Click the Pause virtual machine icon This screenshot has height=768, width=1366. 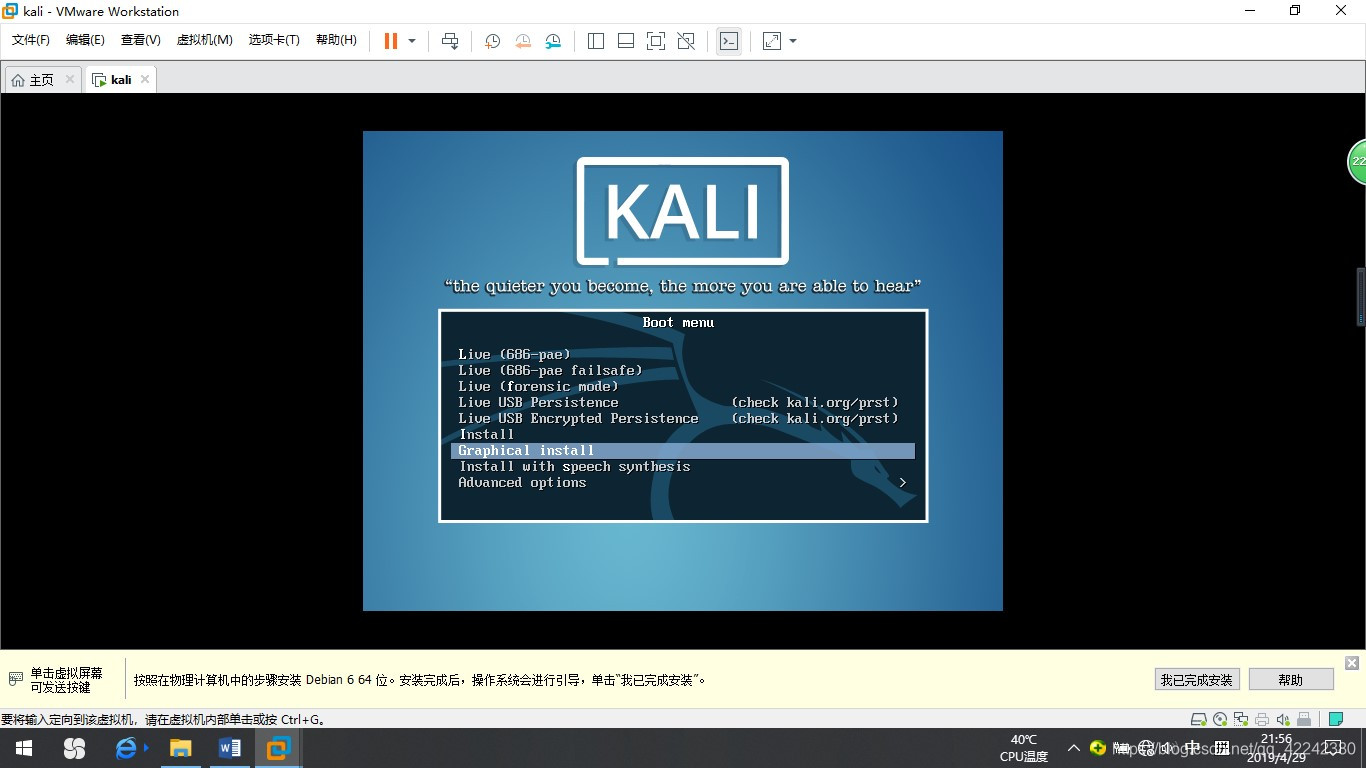point(391,41)
